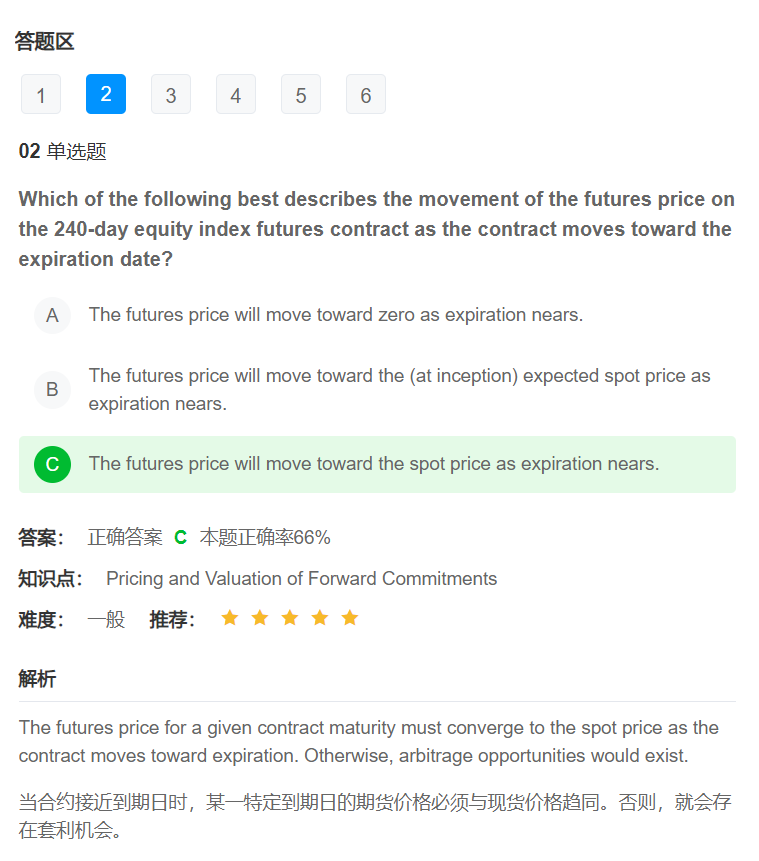Select the green option C circle

(x=52, y=464)
